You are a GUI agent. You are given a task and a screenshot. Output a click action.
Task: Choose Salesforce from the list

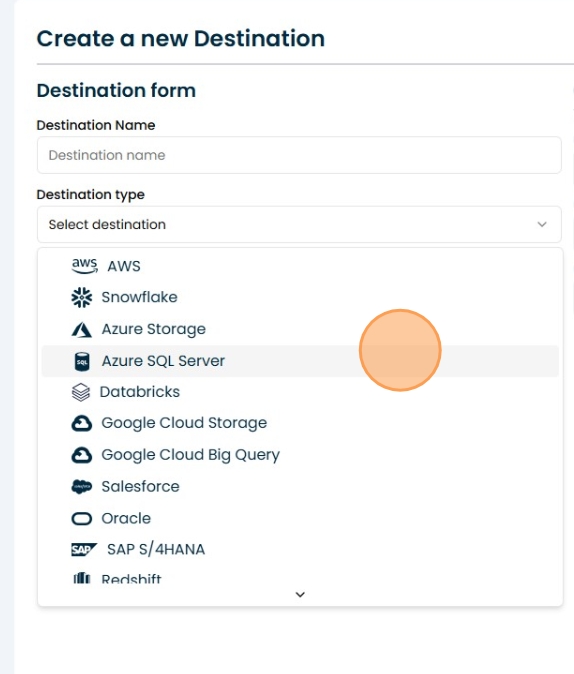click(300, 487)
